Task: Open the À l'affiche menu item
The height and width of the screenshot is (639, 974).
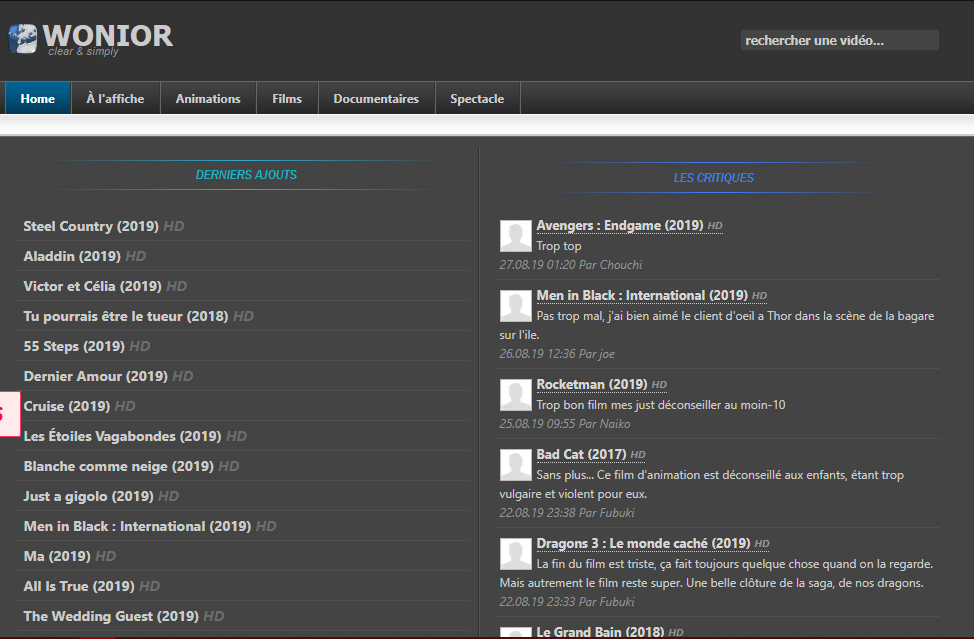Action: pos(116,98)
